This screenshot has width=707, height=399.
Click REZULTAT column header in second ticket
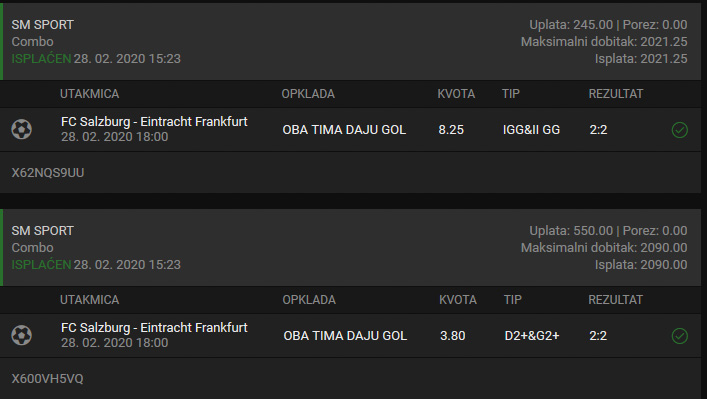click(x=615, y=300)
